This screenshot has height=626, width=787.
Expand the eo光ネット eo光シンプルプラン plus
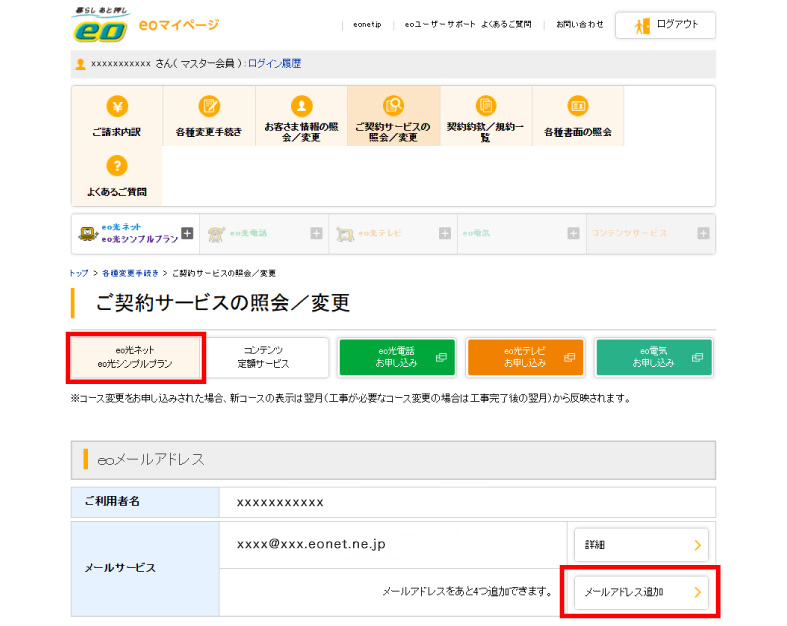point(187,233)
